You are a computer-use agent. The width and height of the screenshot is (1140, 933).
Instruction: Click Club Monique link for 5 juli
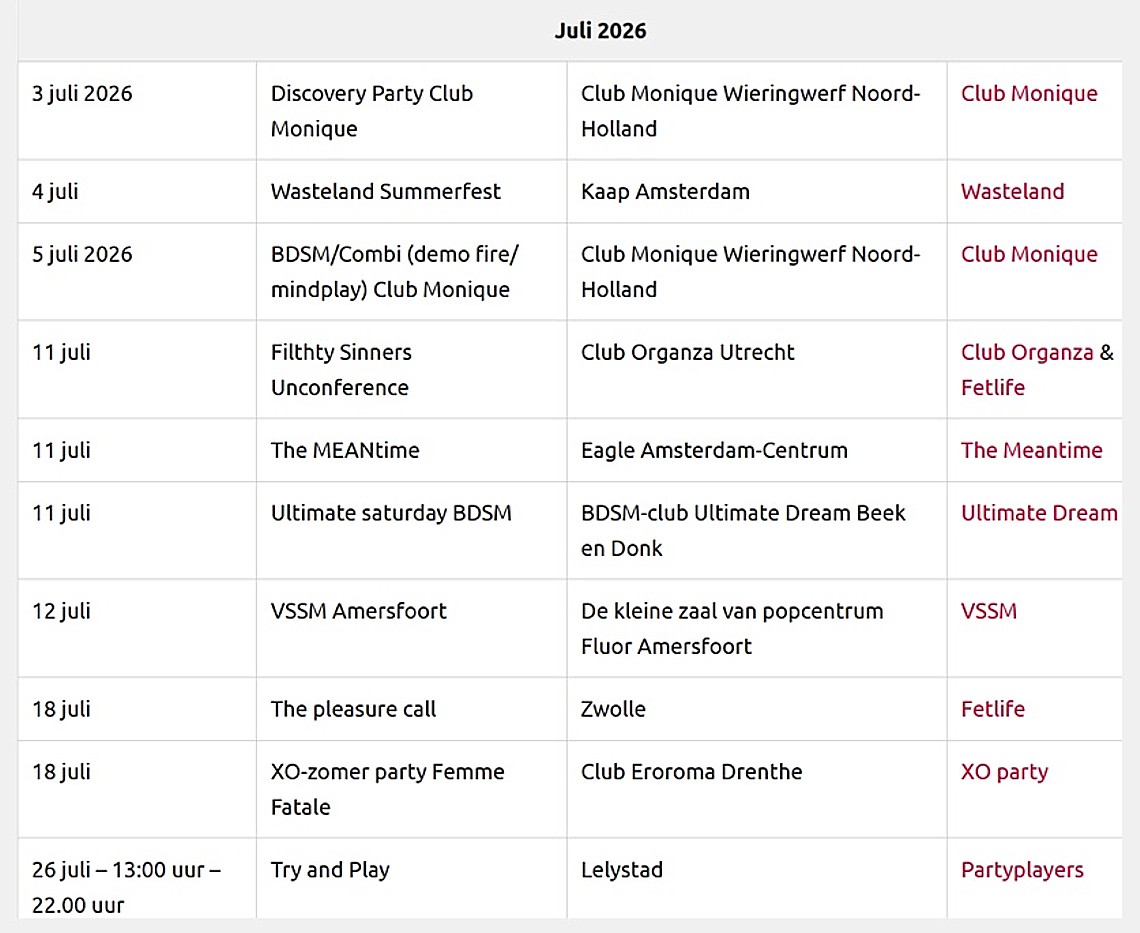point(1029,254)
